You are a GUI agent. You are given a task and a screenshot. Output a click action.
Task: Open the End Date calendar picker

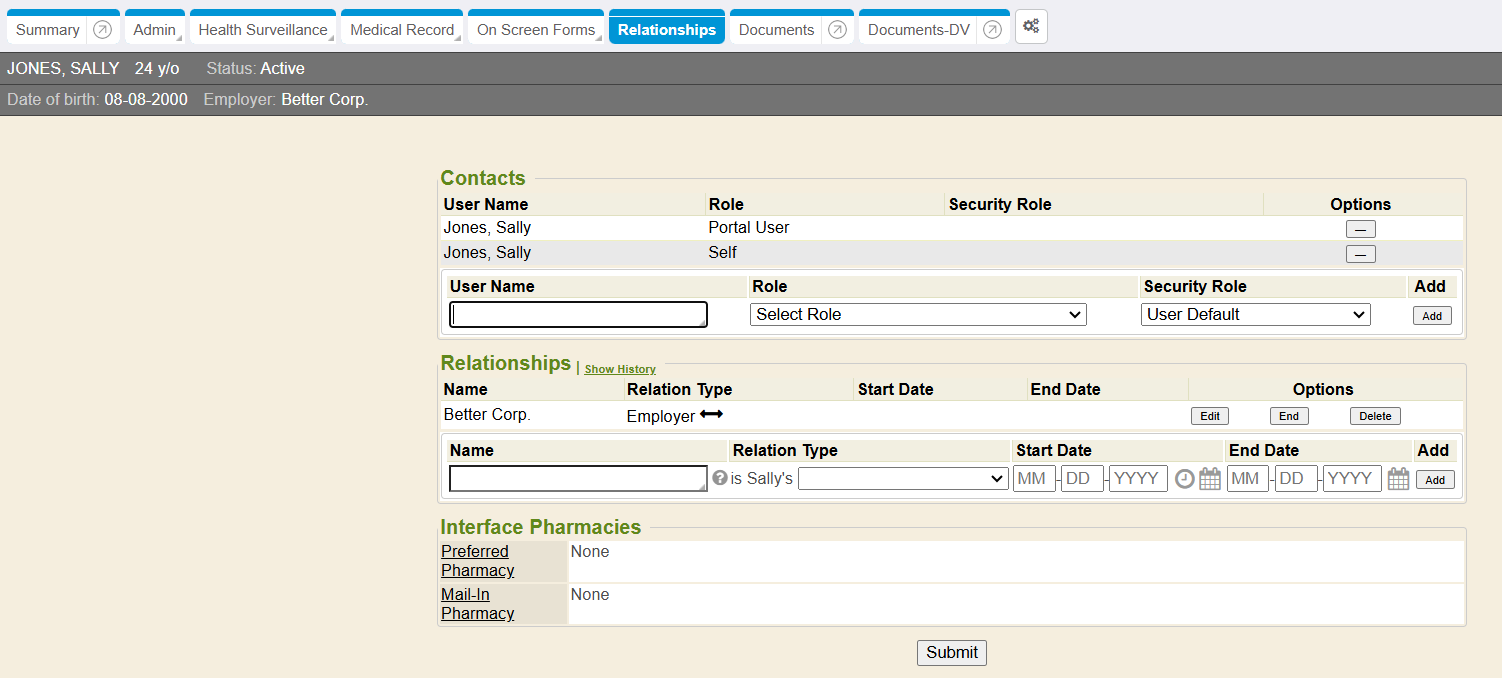tap(1398, 479)
